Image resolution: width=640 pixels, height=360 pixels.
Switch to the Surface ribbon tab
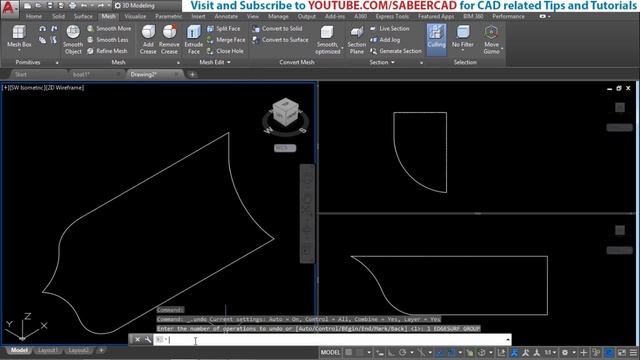coord(83,16)
